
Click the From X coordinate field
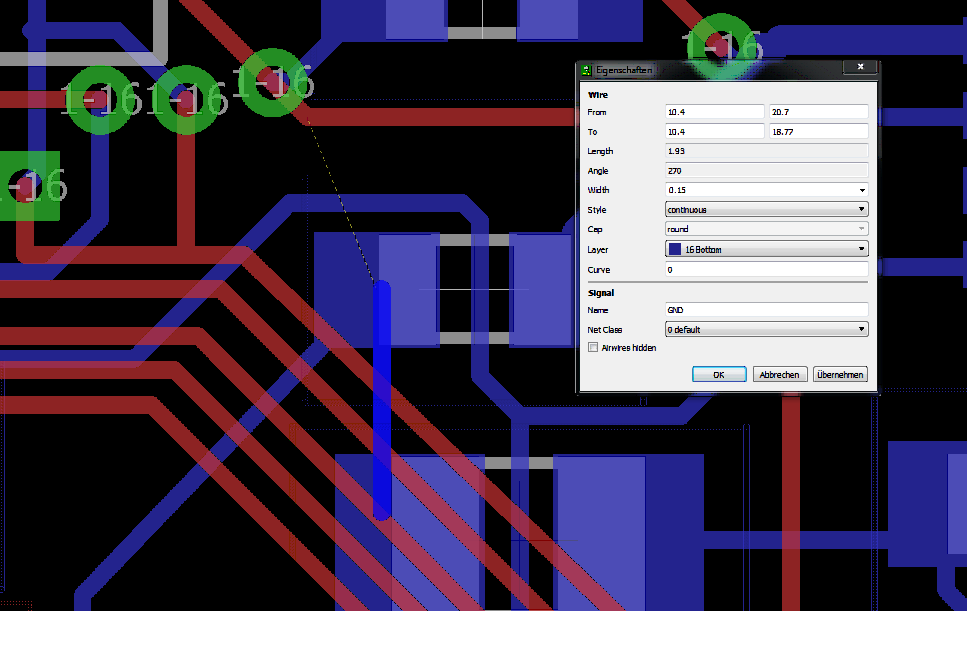point(715,112)
